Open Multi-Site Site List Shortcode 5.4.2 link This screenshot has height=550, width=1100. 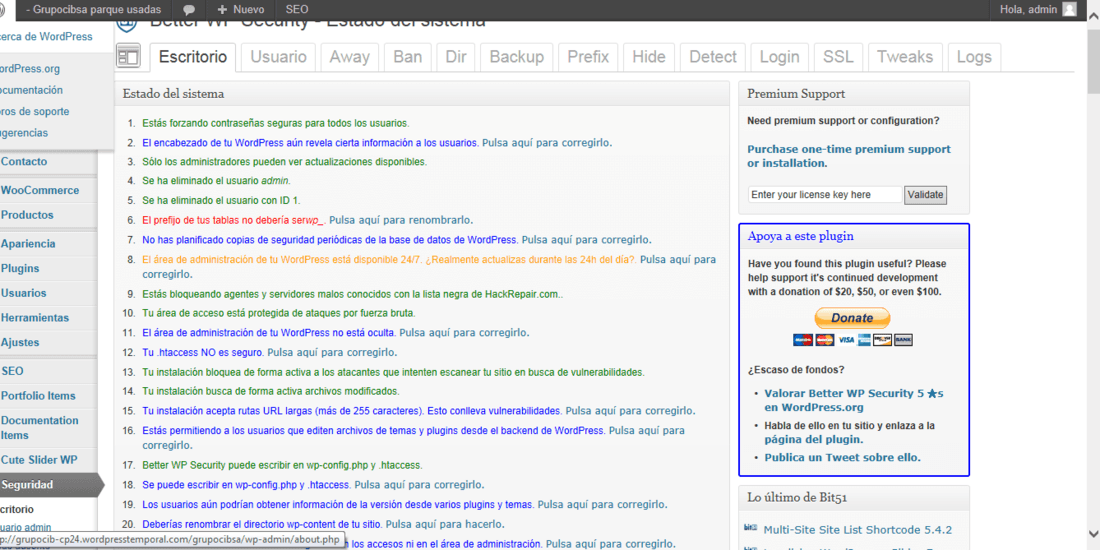coord(857,530)
